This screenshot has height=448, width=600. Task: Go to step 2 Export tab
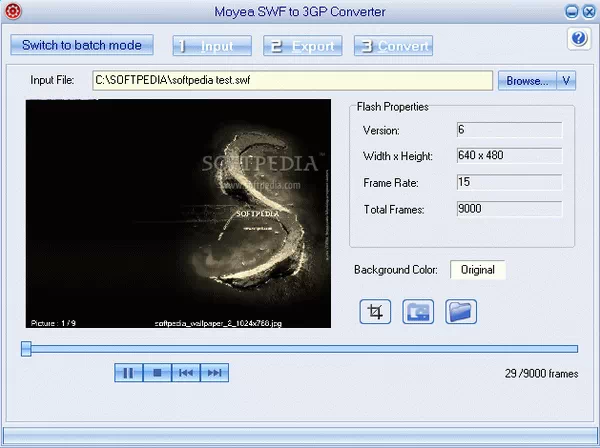pyautogui.click(x=303, y=46)
